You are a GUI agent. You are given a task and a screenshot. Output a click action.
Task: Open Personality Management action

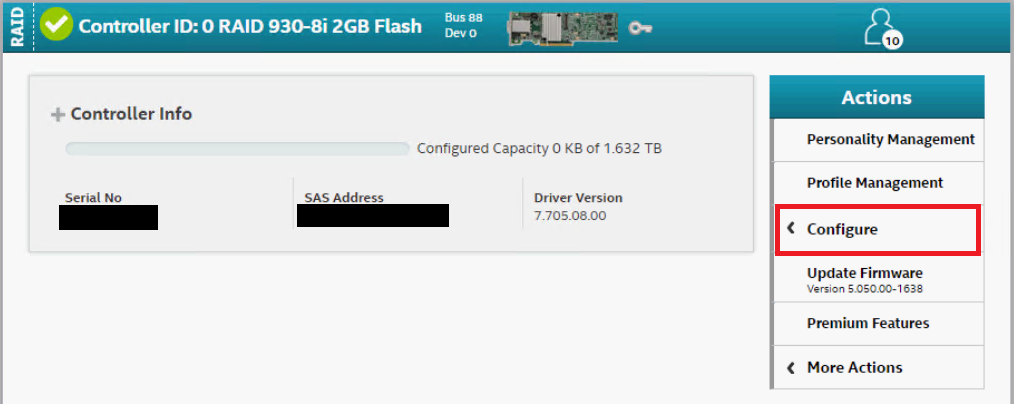pos(890,139)
